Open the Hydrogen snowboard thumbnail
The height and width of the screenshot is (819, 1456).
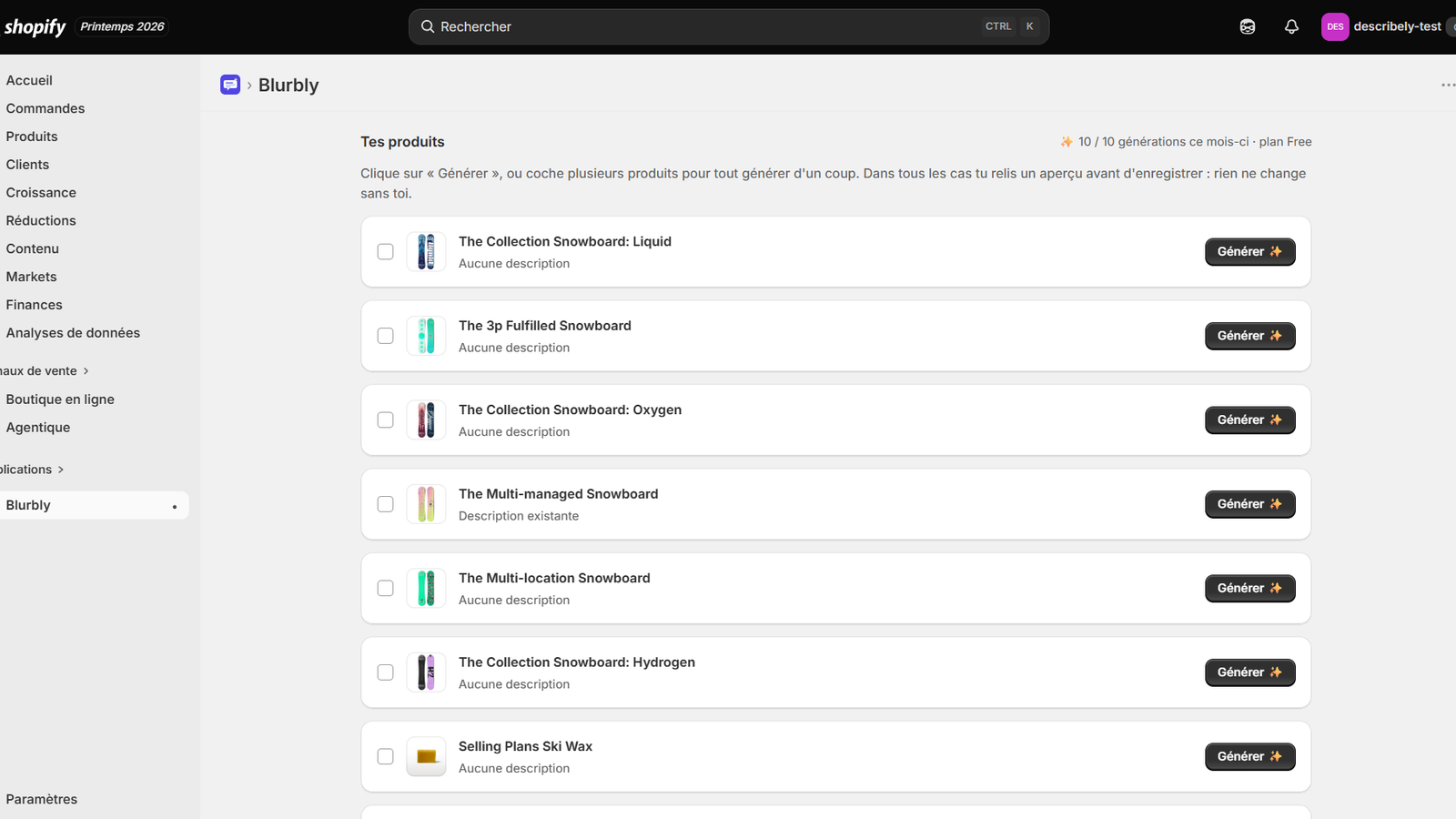click(426, 672)
